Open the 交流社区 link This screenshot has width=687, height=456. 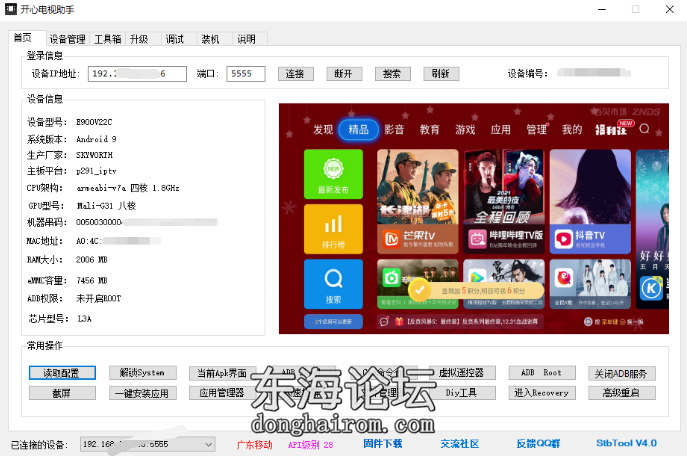460,444
